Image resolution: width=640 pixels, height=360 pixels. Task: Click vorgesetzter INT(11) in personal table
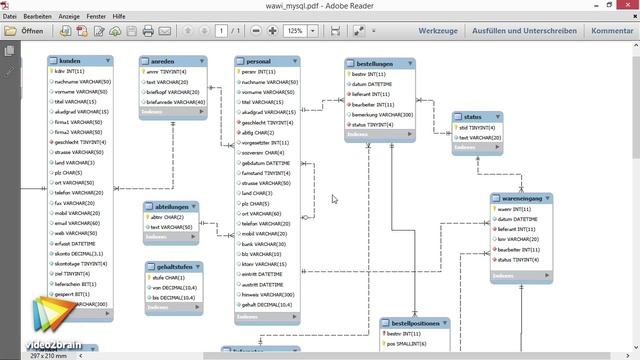(265, 143)
